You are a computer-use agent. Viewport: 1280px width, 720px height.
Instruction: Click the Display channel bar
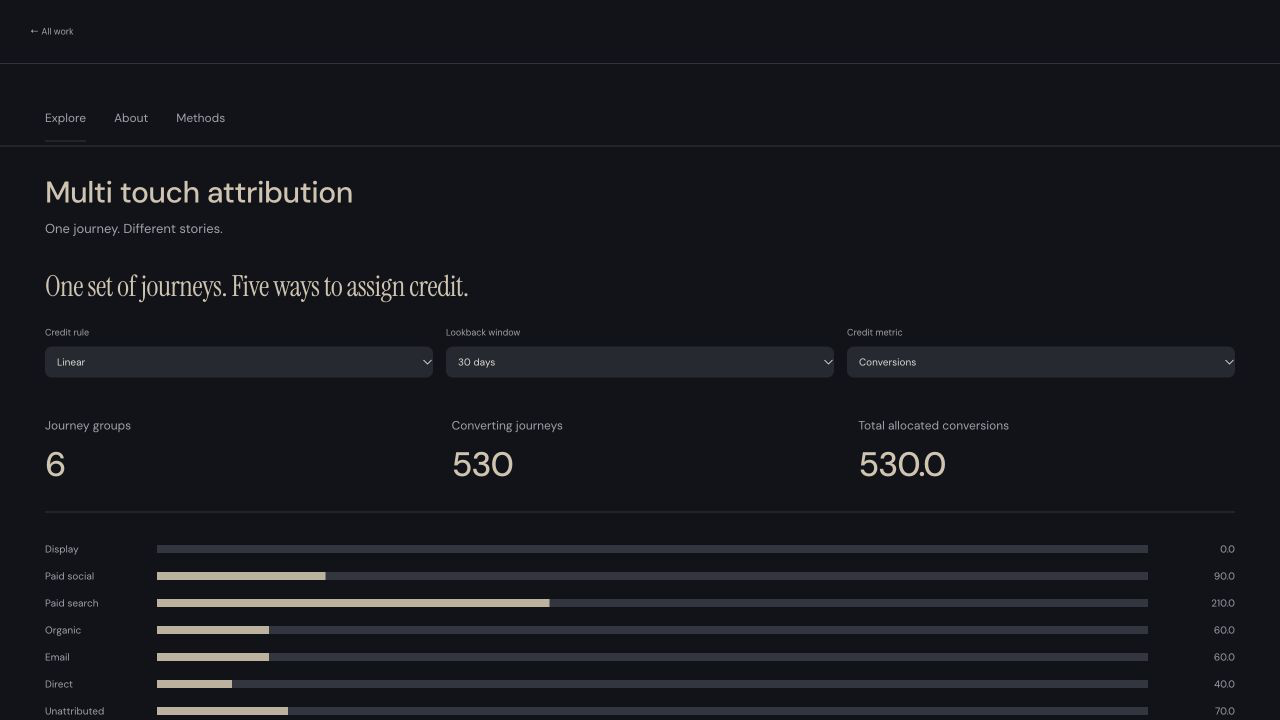click(652, 549)
